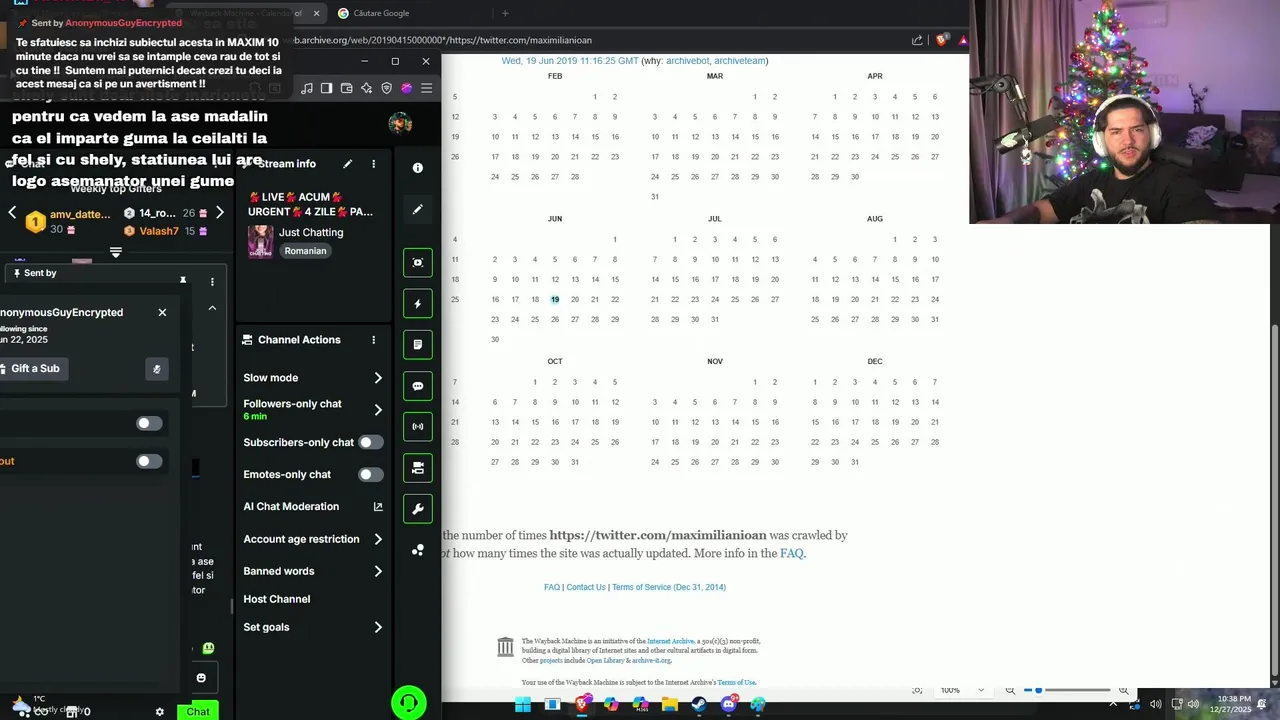Click the share icon in address bar
Viewport: 1280px width, 720px height.
[x=917, y=40]
